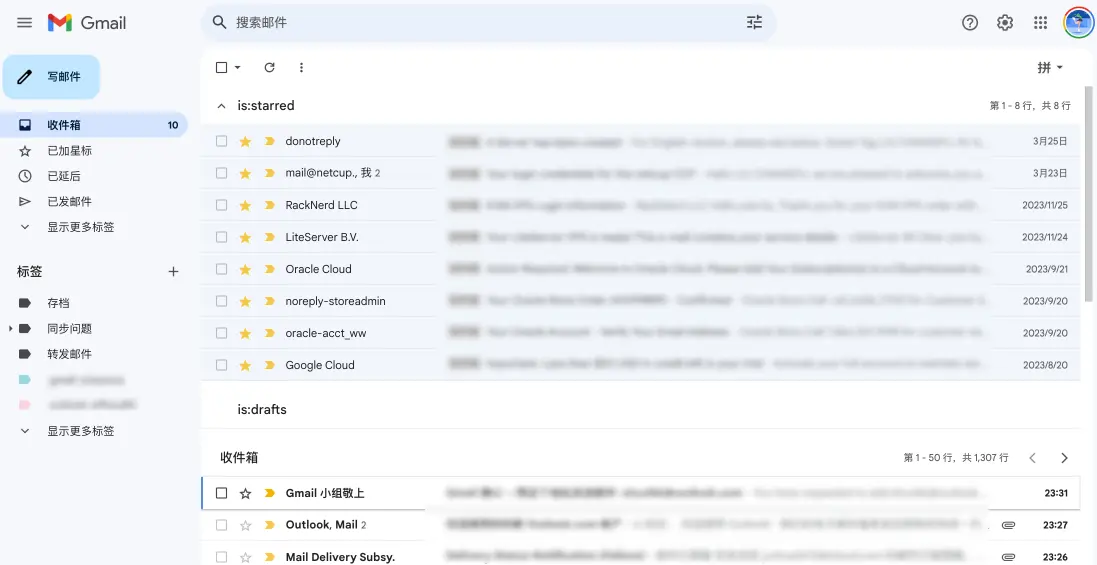Click the Gmail logo
Screen dimensions: 1097x565
(87, 22)
